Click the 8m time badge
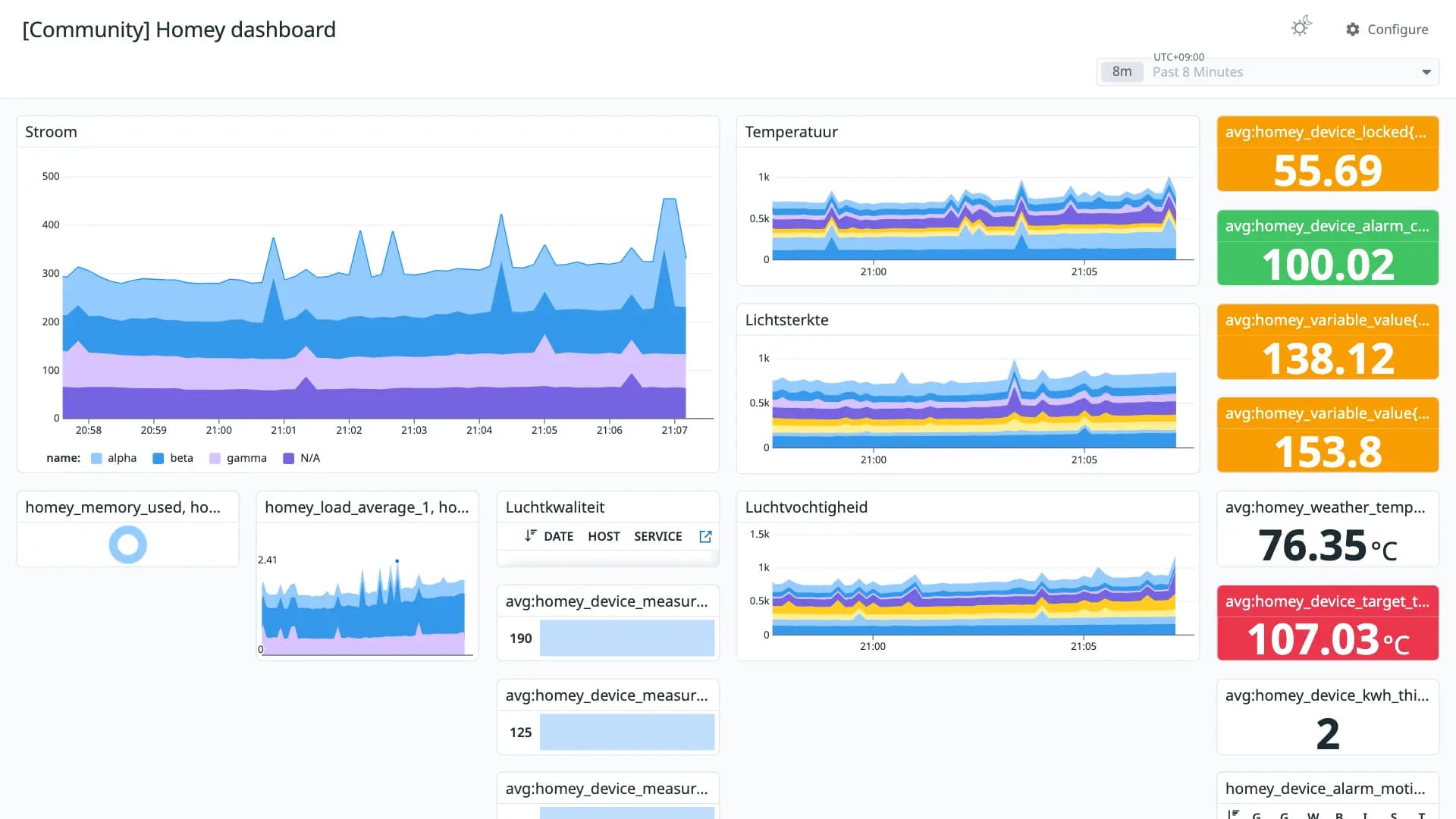 pyautogui.click(x=1122, y=71)
